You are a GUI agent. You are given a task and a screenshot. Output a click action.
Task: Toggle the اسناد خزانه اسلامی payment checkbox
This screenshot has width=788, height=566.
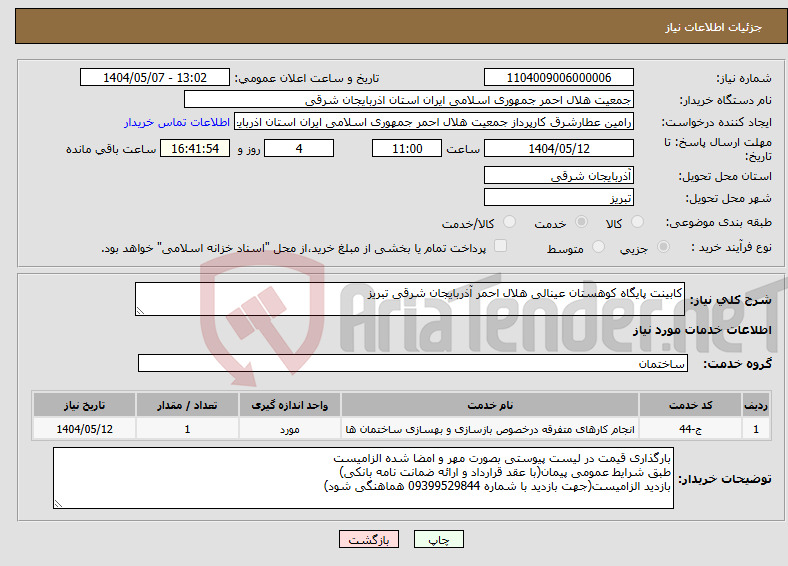pyautogui.click(x=501, y=245)
